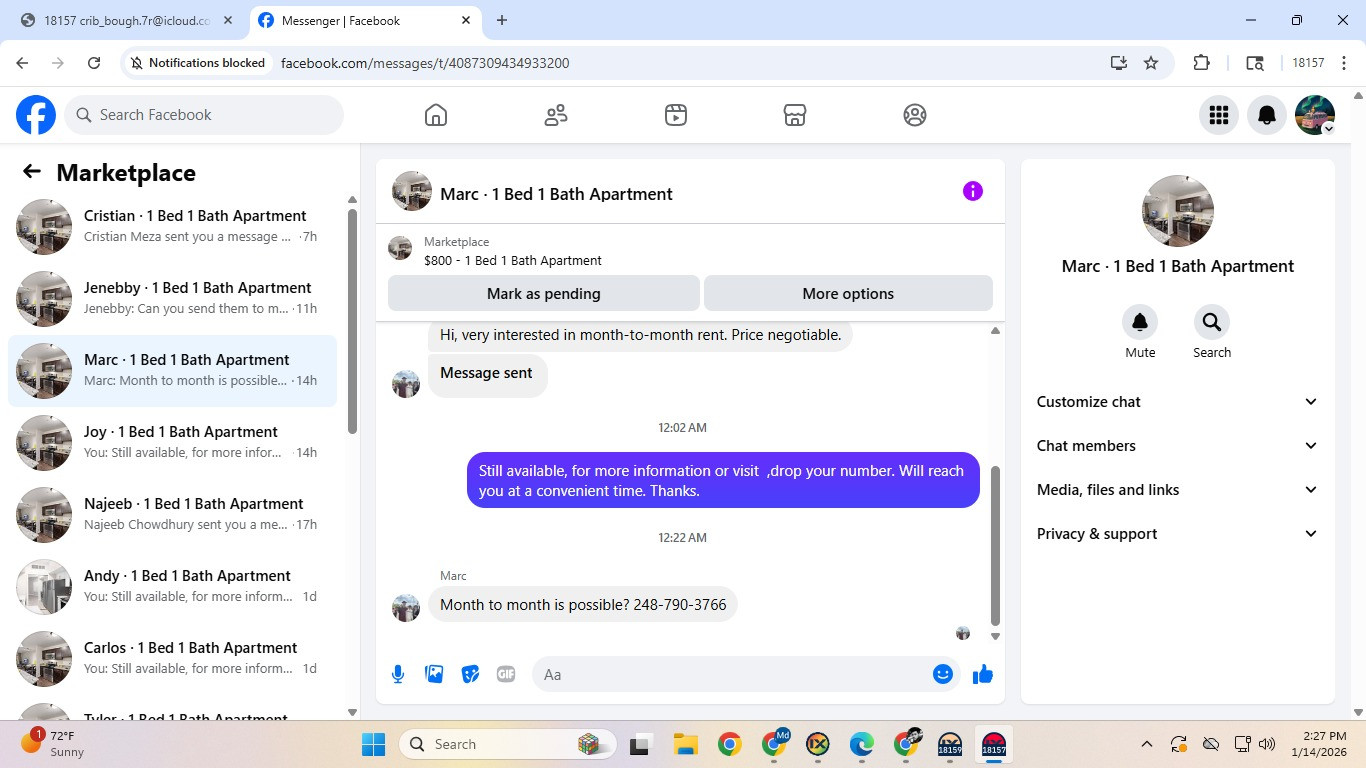Go to the Home feed icon
This screenshot has height=768, width=1366.
click(436, 115)
